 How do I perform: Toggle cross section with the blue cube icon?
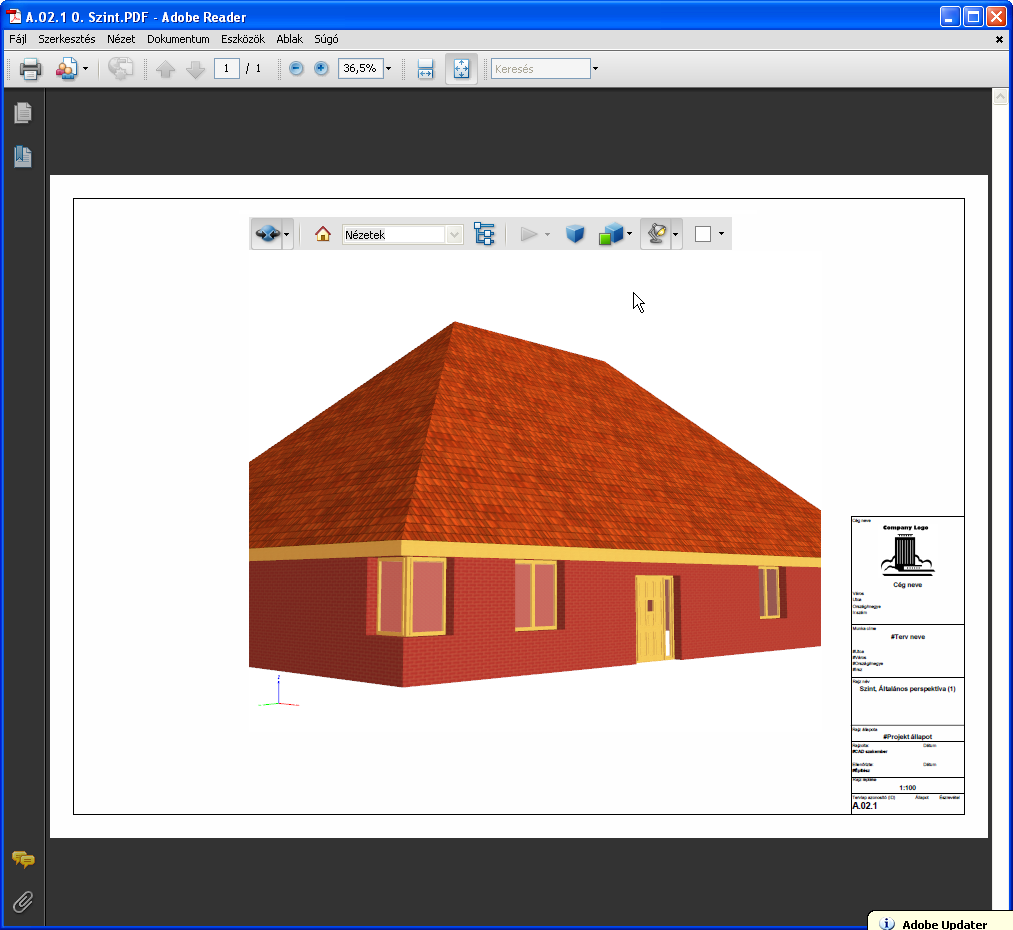pyautogui.click(x=575, y=233)
